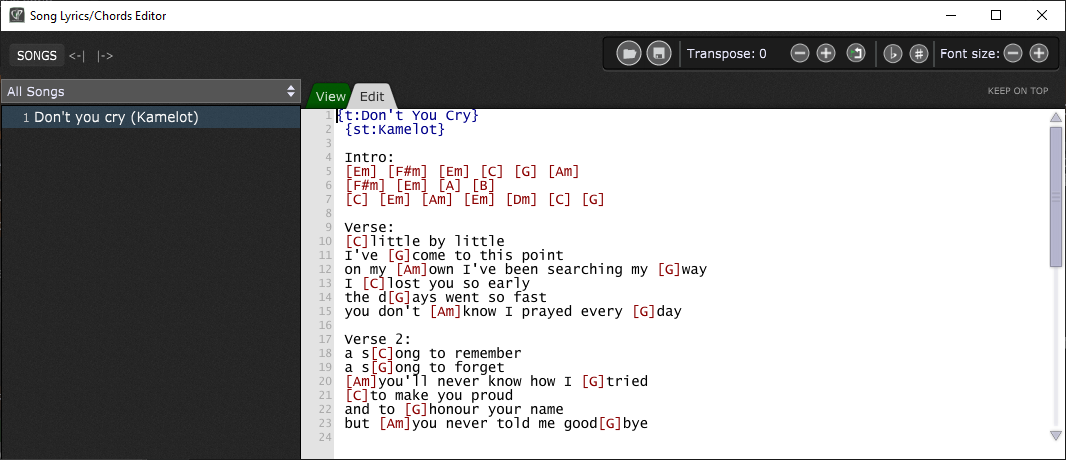Close the Song Lyrics/Chords Editor window
The width and height of the screenshot is (1066, 461).
[x=1042, y=16]
